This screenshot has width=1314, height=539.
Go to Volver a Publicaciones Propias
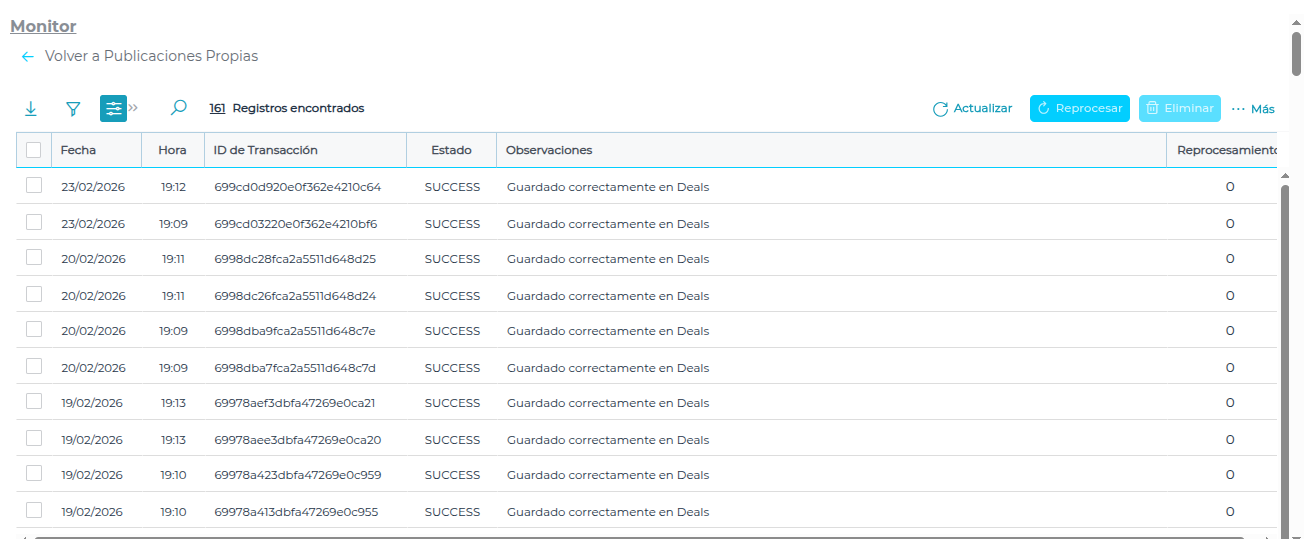[x=151, y=56]
